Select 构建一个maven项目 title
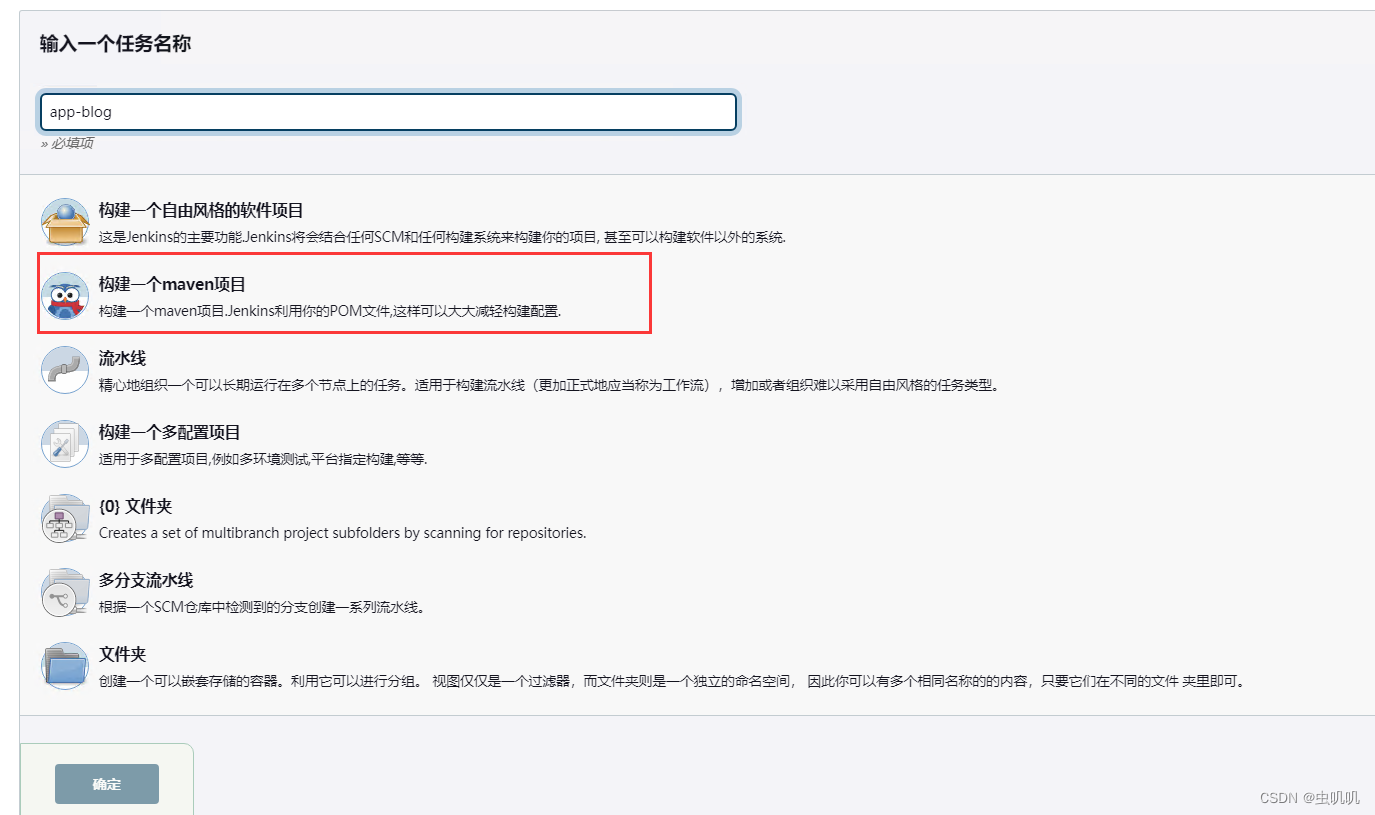 [172, 285]
